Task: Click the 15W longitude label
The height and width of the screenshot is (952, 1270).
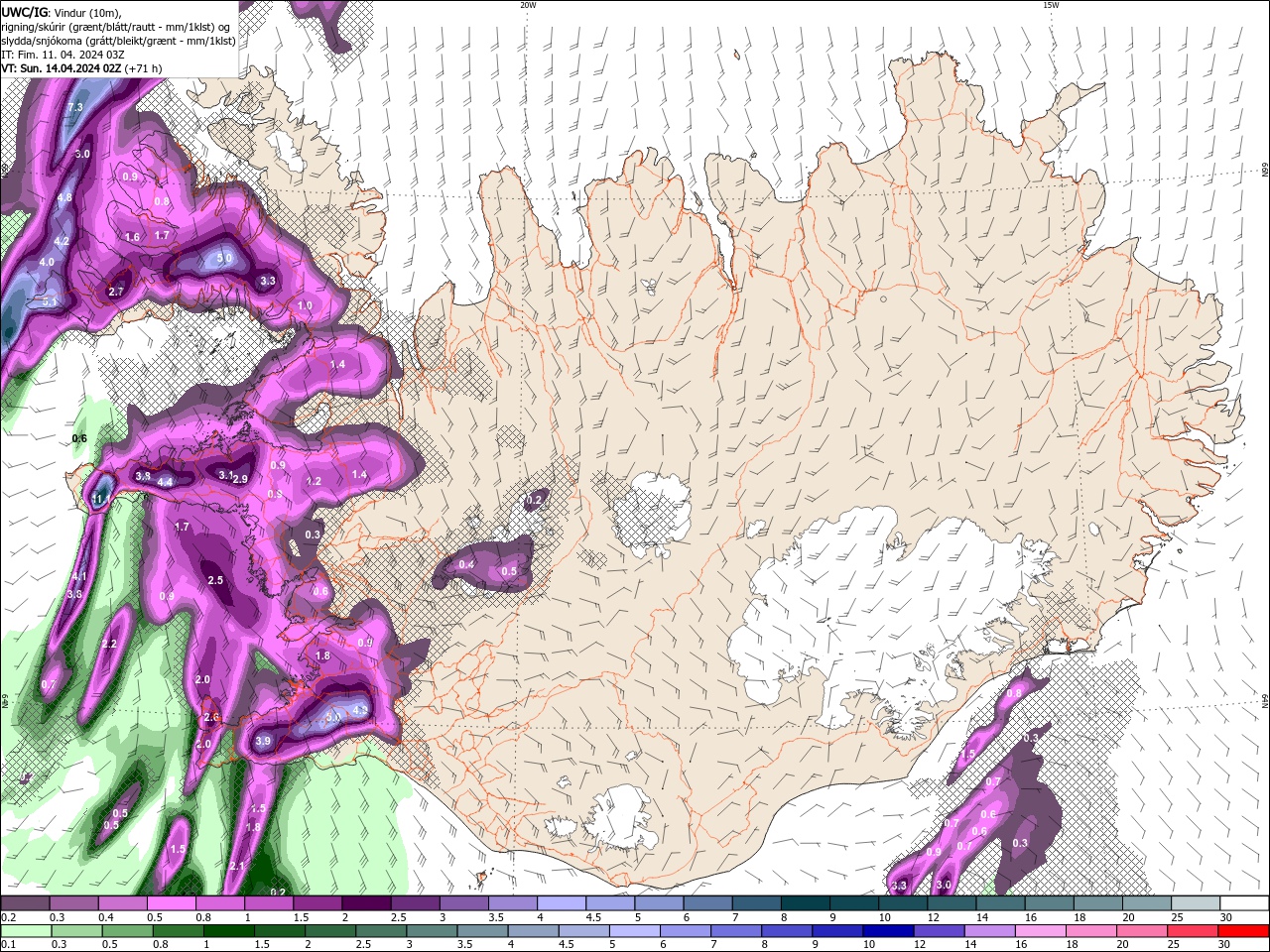Action: (1051, 5)
